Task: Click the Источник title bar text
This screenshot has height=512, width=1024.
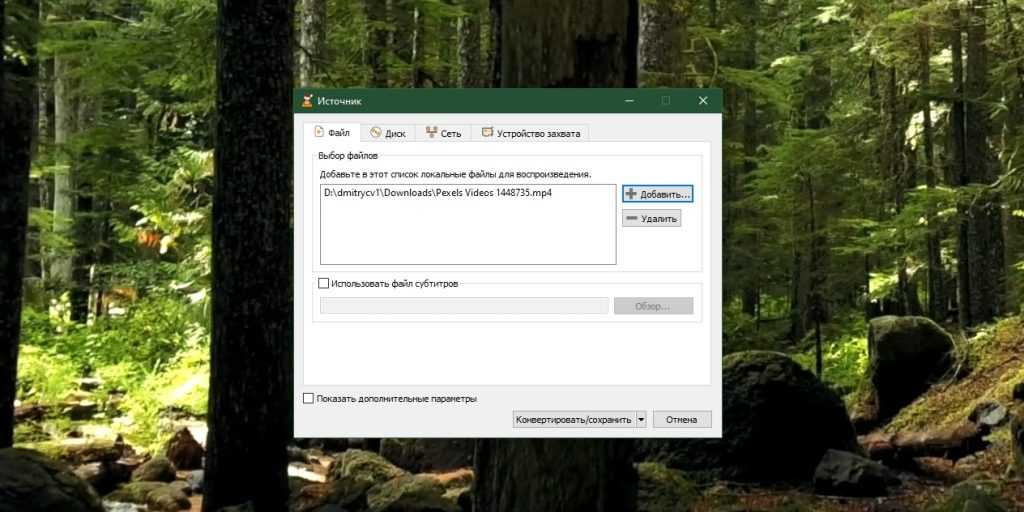Action: pyautogui.click(x=339, y=101)
